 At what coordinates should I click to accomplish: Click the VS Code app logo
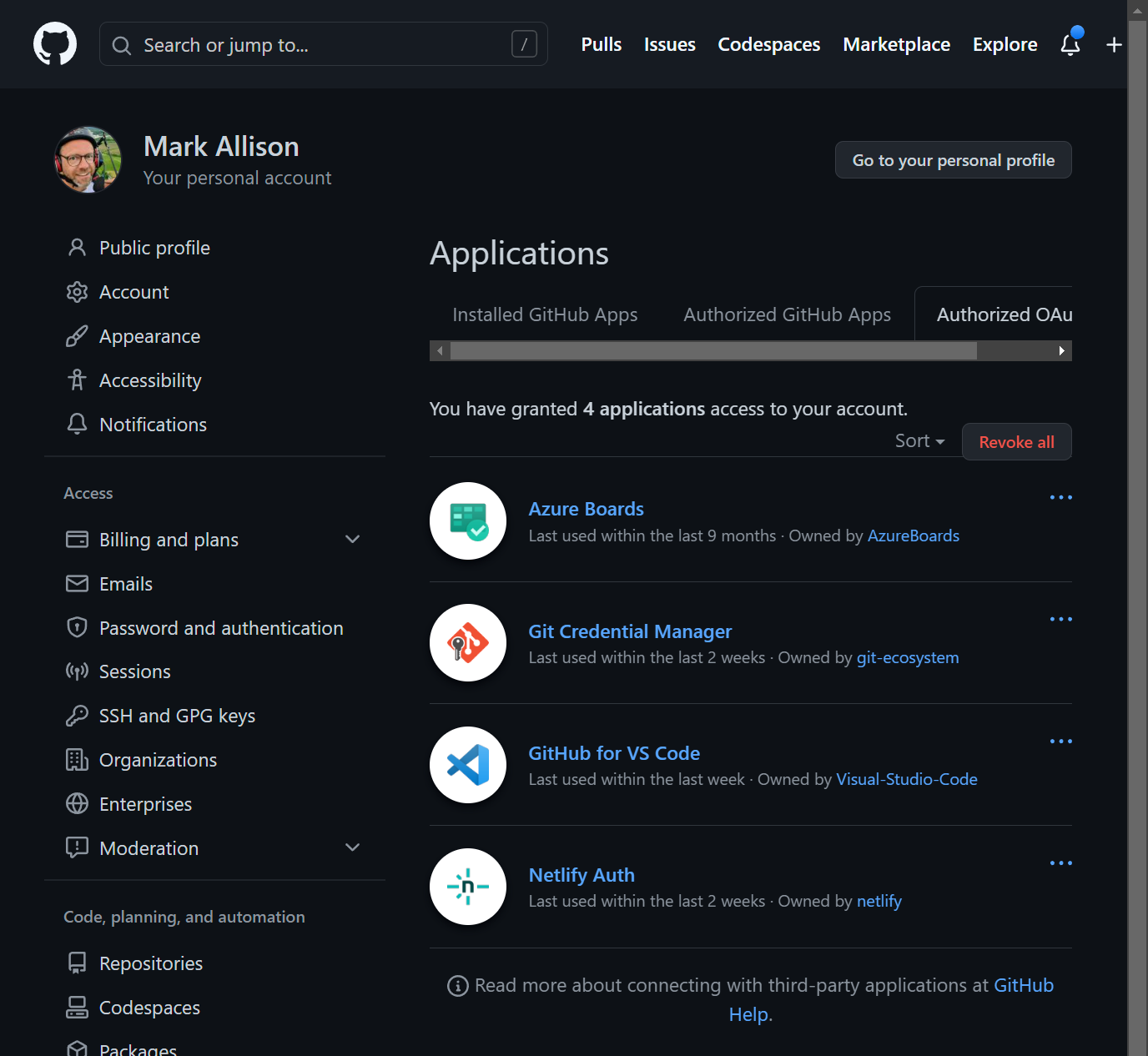[x=468, y=765]
